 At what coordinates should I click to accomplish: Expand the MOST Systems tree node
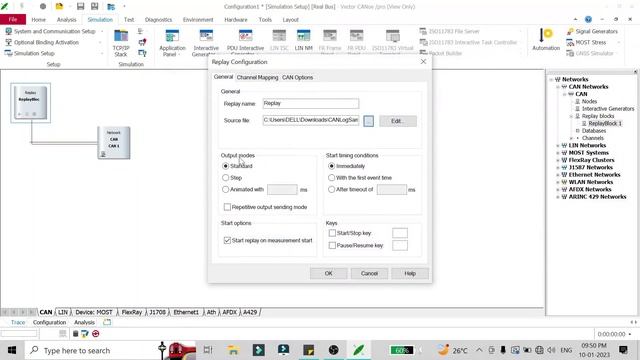[558, 153]
